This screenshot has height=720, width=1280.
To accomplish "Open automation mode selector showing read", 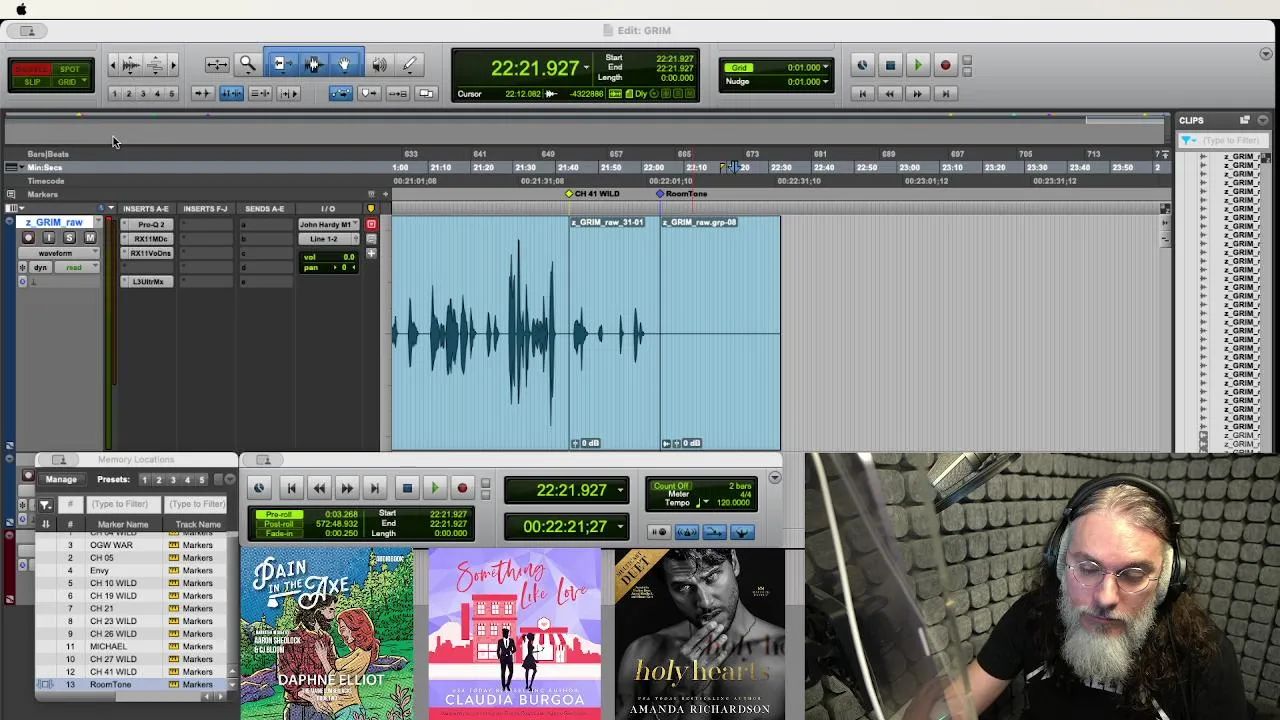I will (76, 268).
